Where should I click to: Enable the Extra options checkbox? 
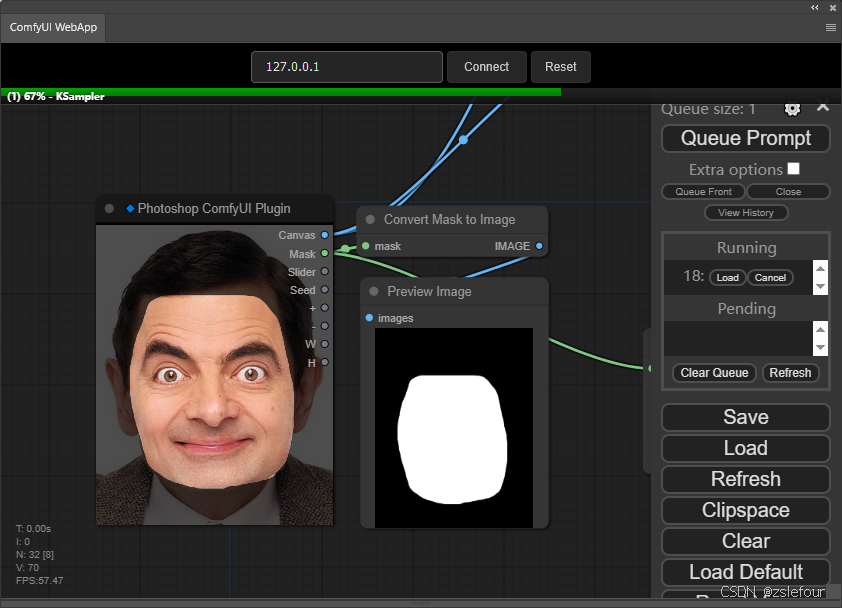(x=794, y=169)
